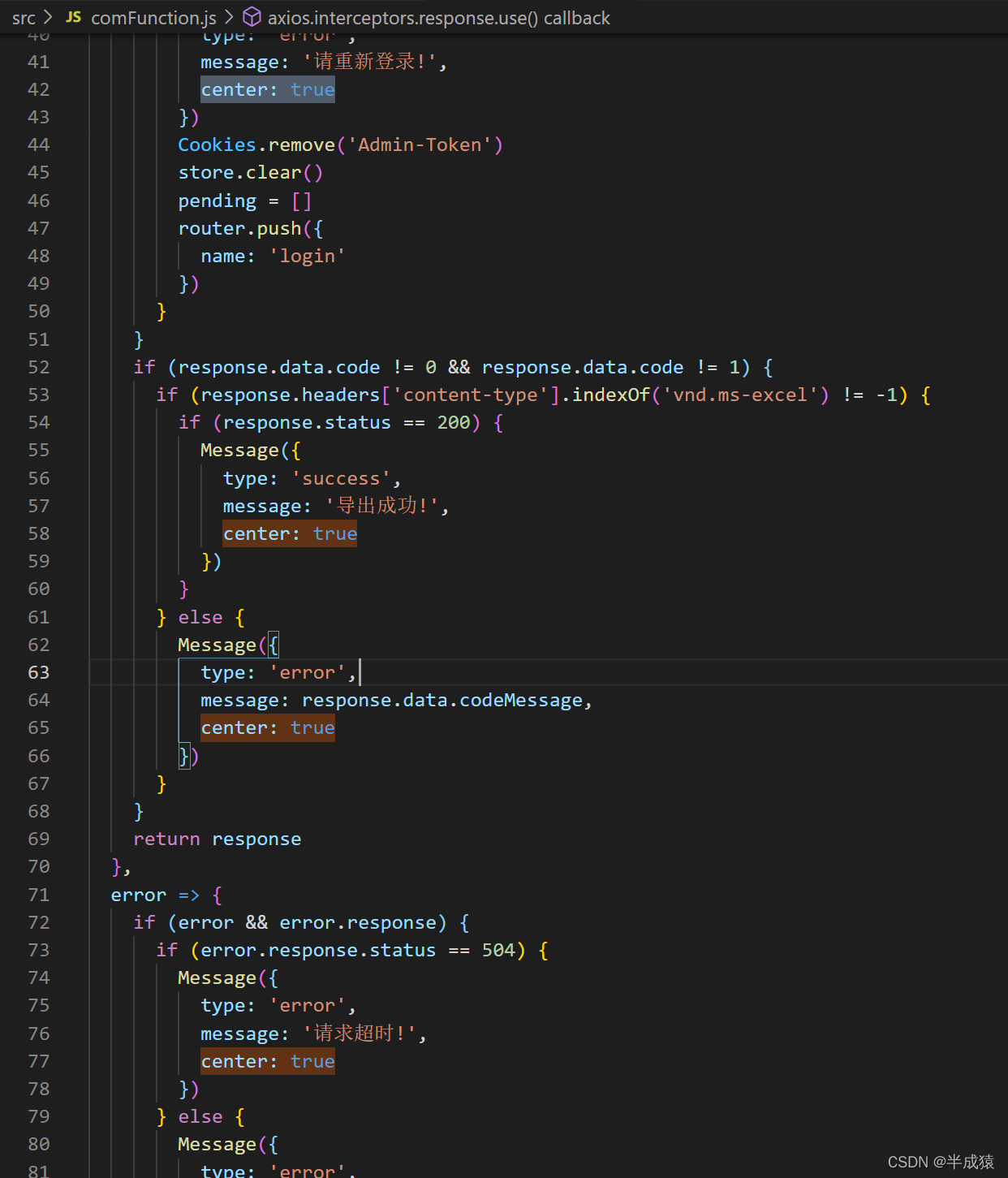1008x1178 pixels.
Task: Click line number 63 in gutter
Action: pos(39,672)
